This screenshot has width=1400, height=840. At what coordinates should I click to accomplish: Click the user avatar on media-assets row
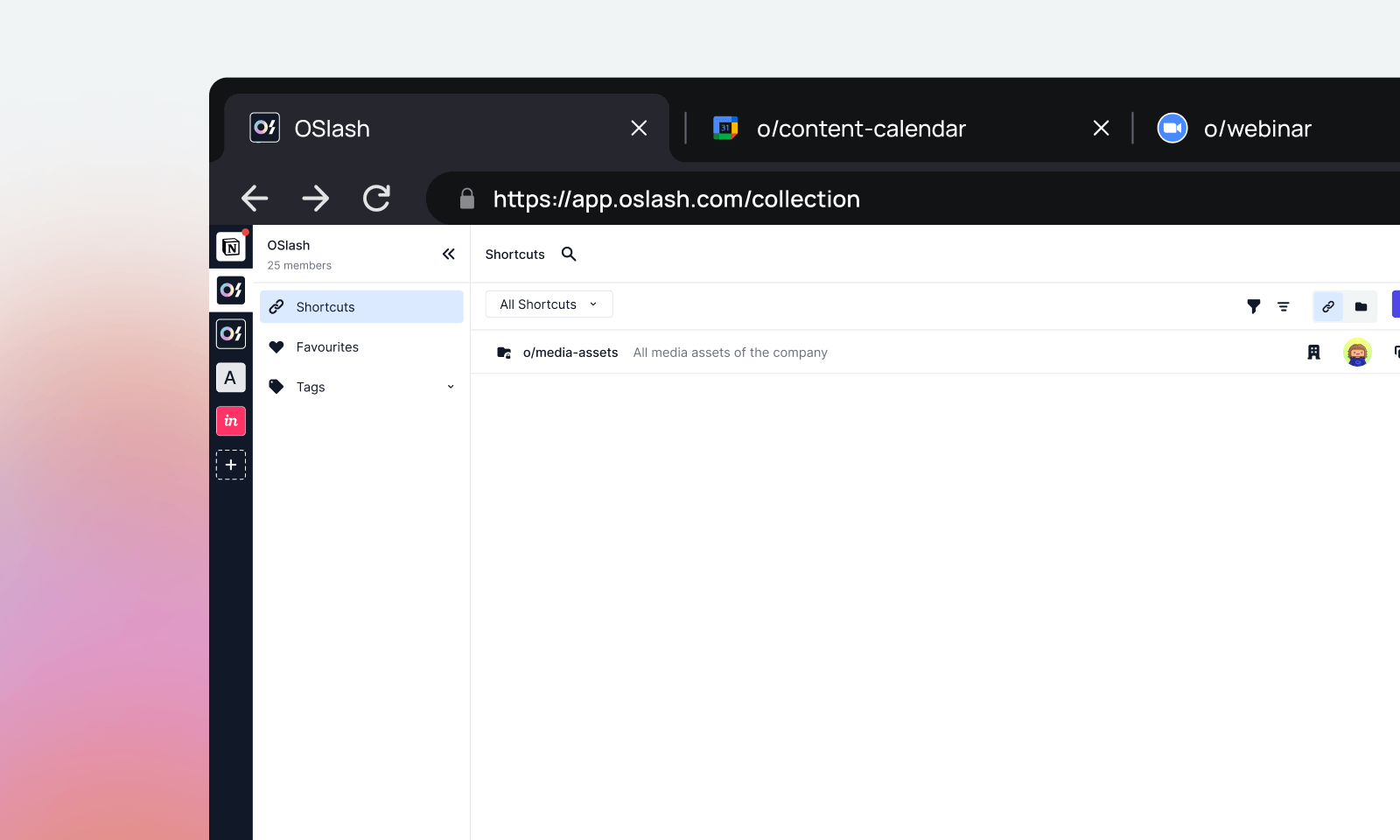tap(1356, 352)
